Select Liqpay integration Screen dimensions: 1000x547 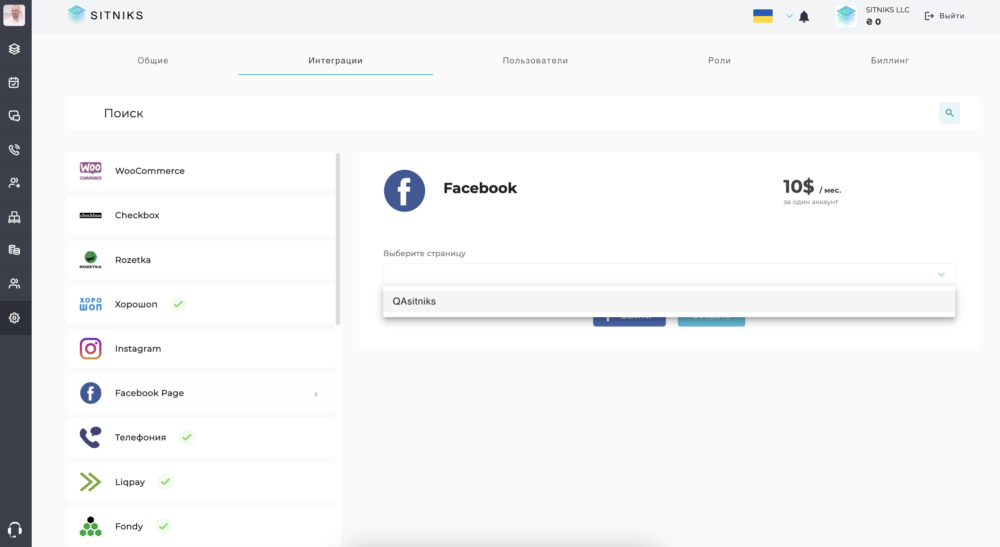click(202, 482)
